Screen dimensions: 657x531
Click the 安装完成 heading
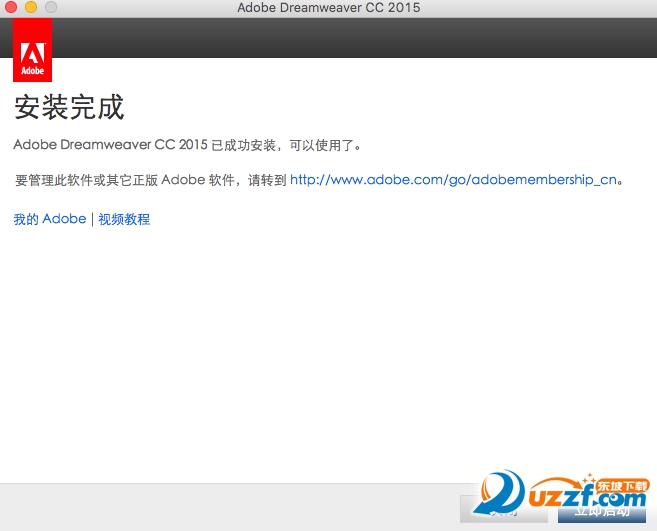[x=69, y=107]
